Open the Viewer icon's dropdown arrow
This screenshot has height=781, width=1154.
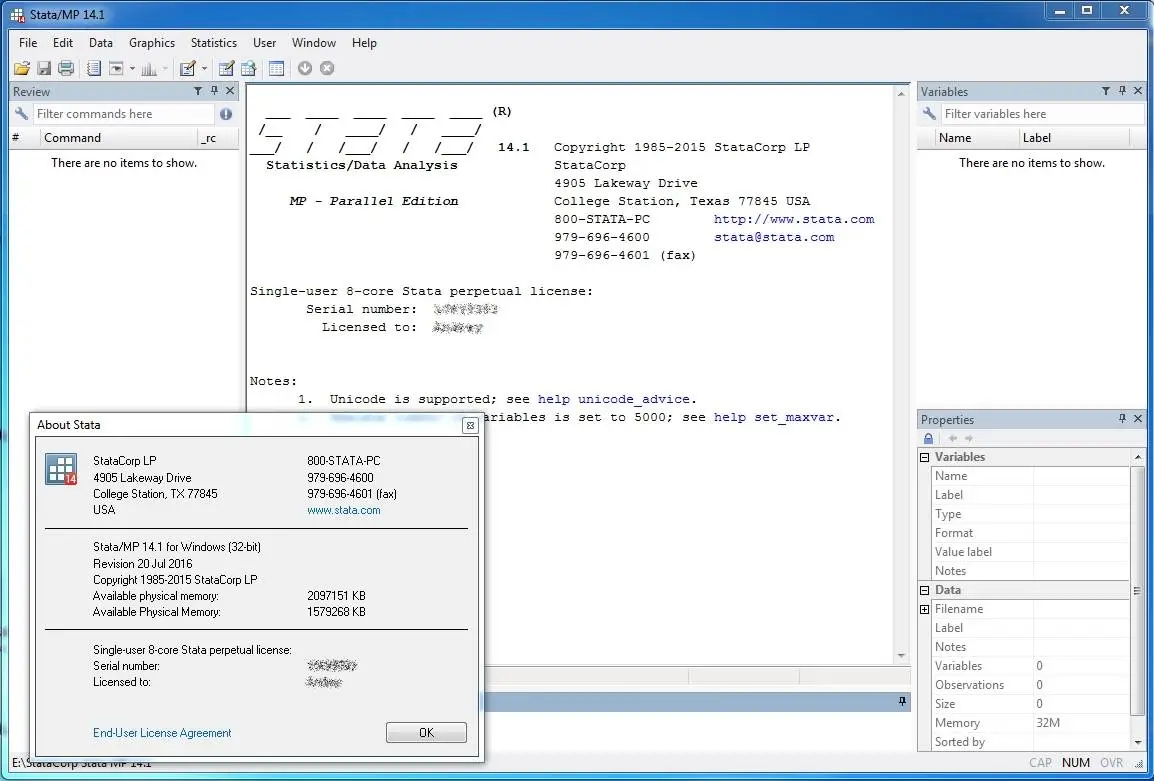pos(132,68)
